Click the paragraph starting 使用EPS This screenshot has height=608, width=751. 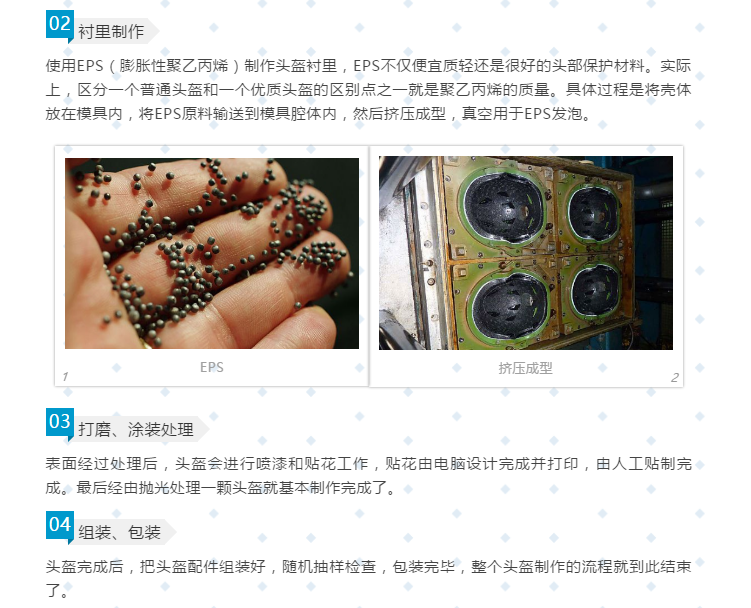(368, 90)
